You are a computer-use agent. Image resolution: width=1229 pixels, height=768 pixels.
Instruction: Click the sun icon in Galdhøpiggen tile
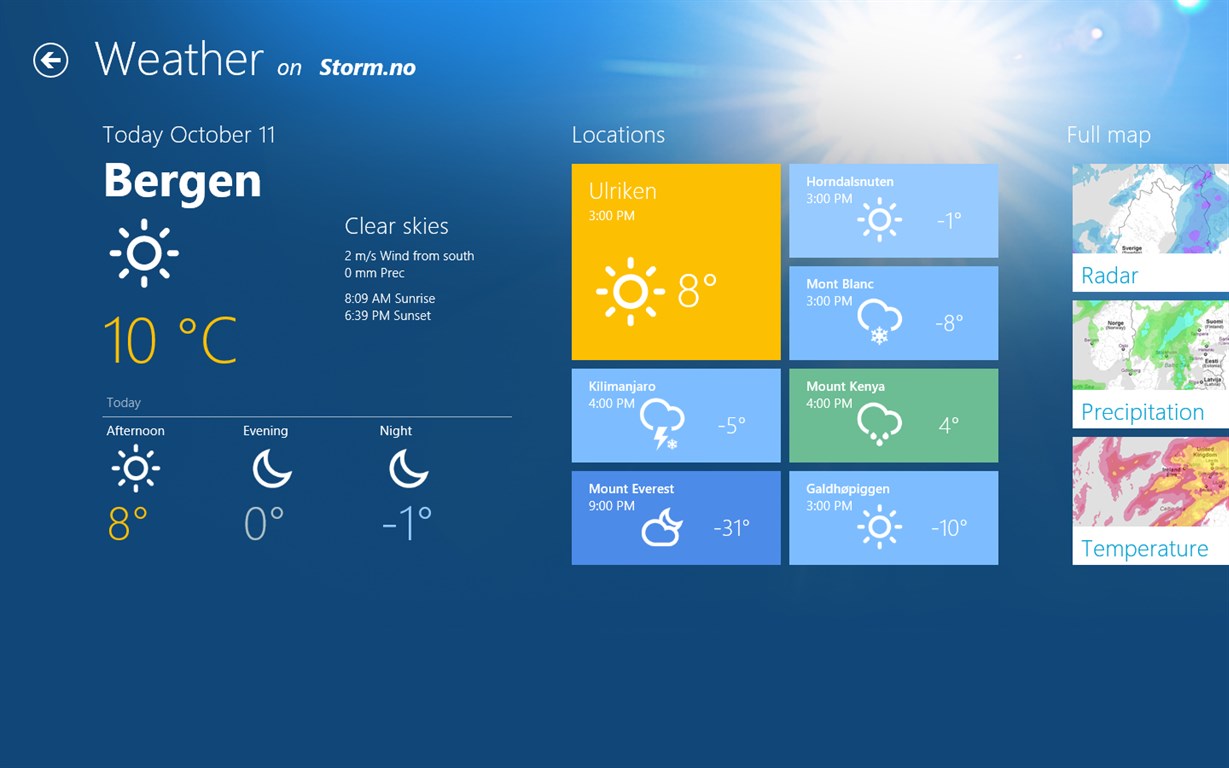click(879, 527)
